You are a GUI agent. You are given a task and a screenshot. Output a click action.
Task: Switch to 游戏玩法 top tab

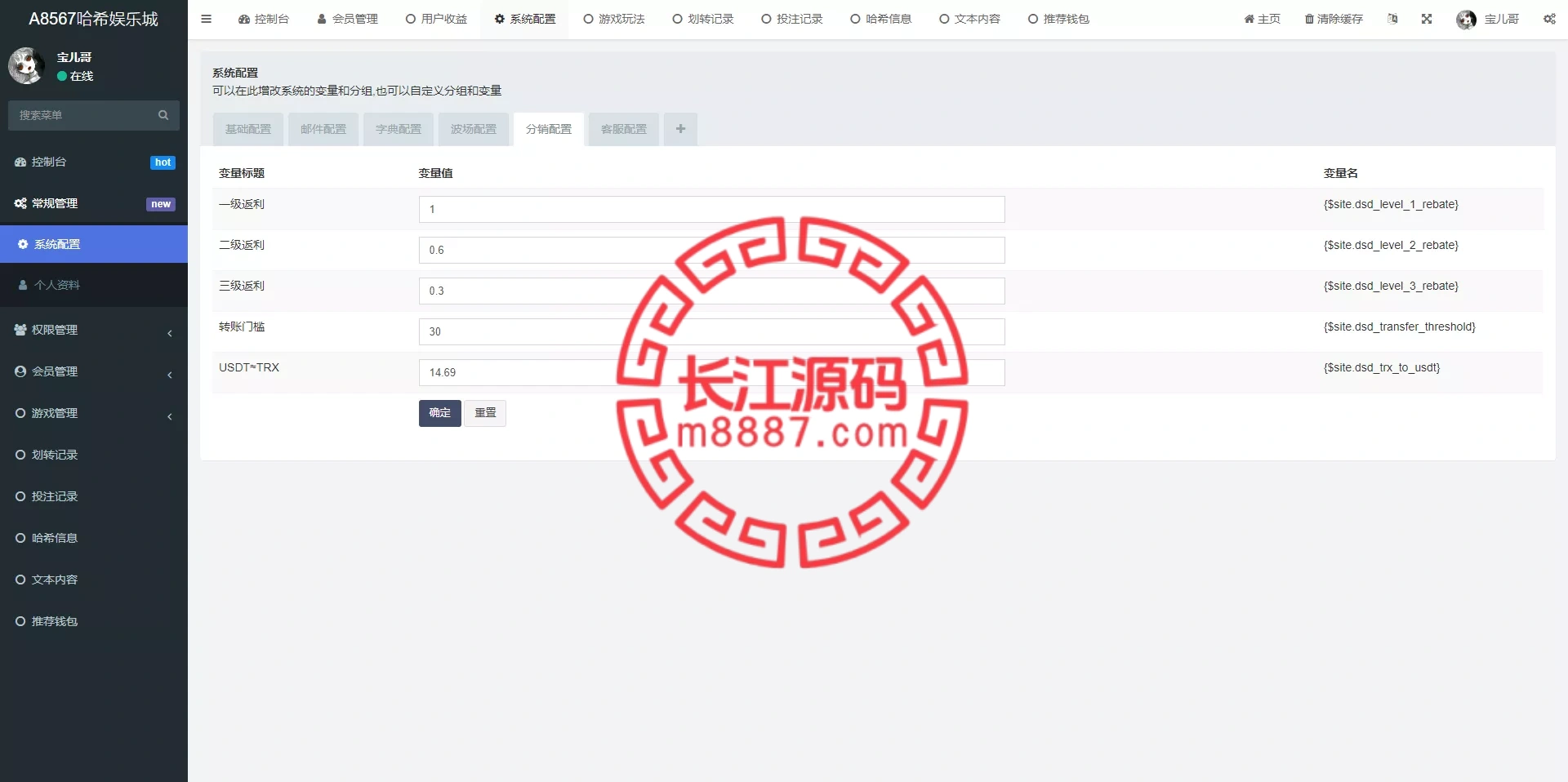point(614,19)
